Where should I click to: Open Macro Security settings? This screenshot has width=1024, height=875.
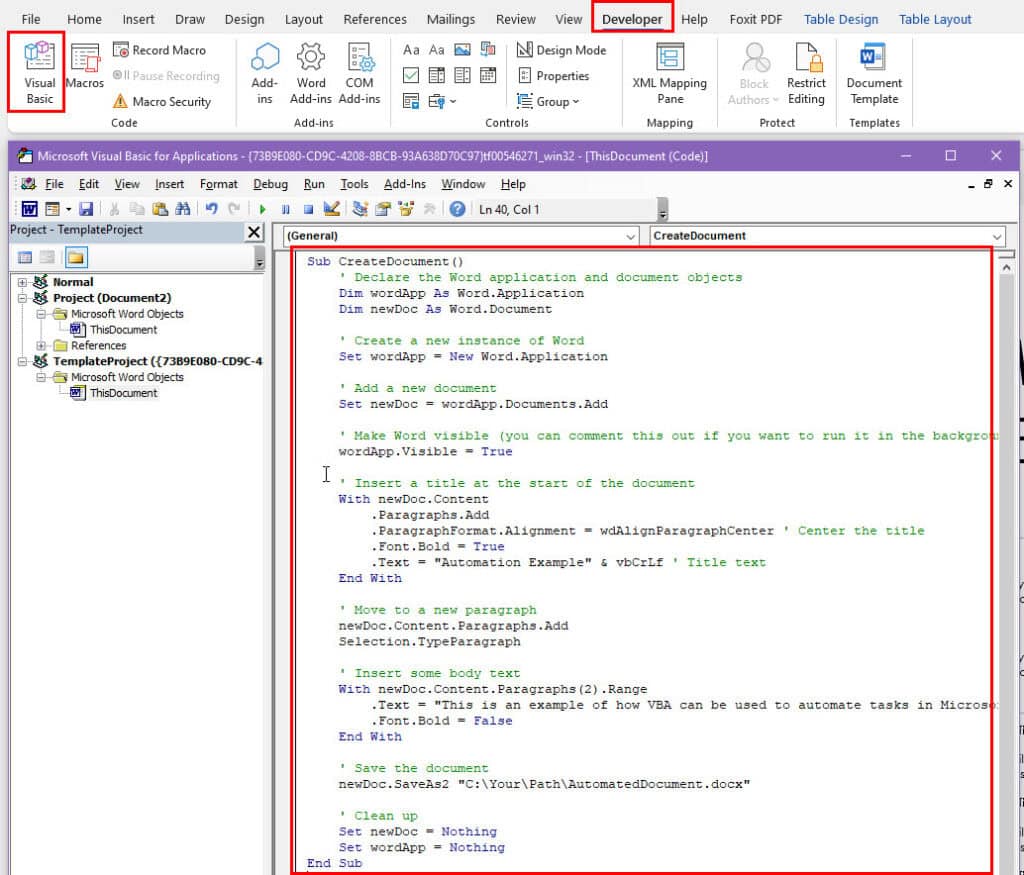162,101
